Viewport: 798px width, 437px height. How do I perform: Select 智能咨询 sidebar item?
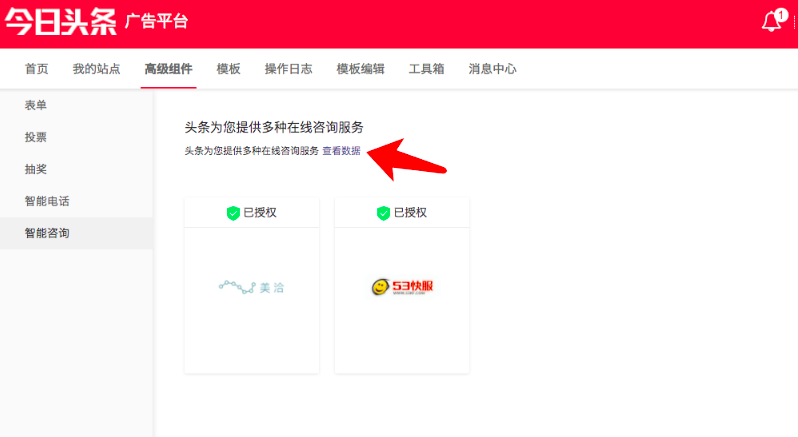pos(47,233)
